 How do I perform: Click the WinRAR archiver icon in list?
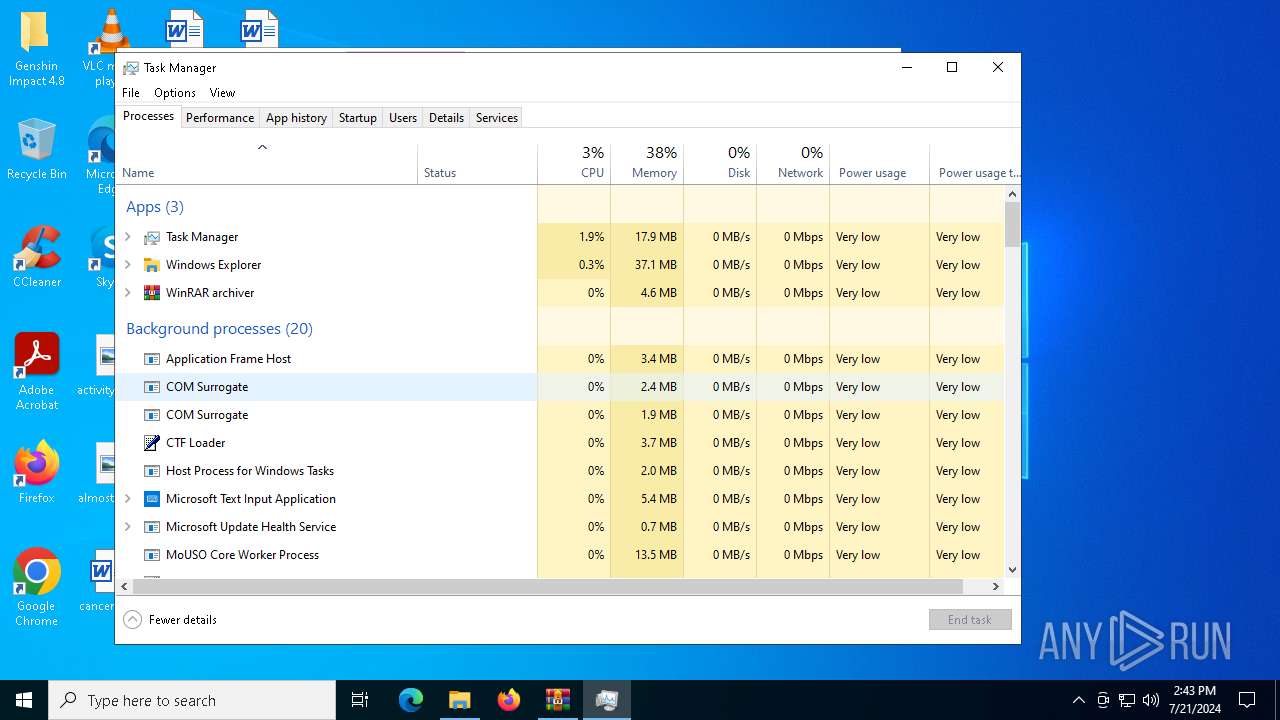(x=152, y=293)
